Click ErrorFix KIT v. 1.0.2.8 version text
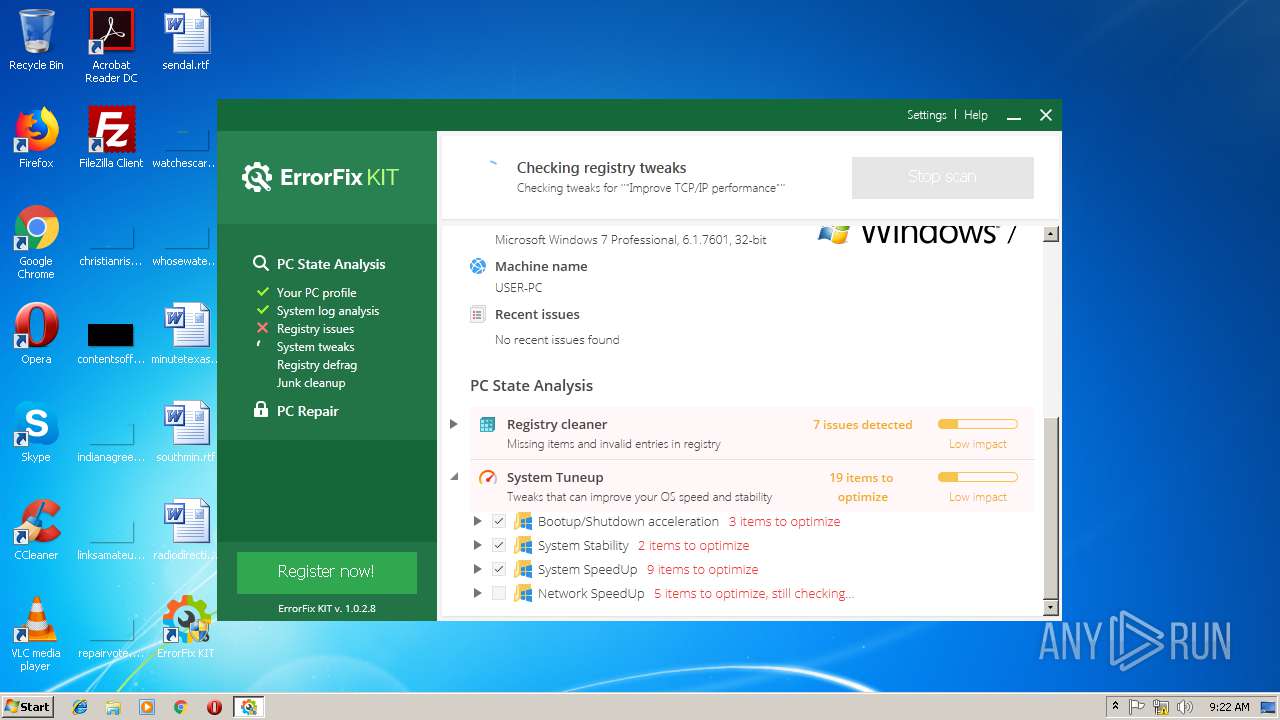Viewport: 1280px width, 720px height. [x=327, y=608]
